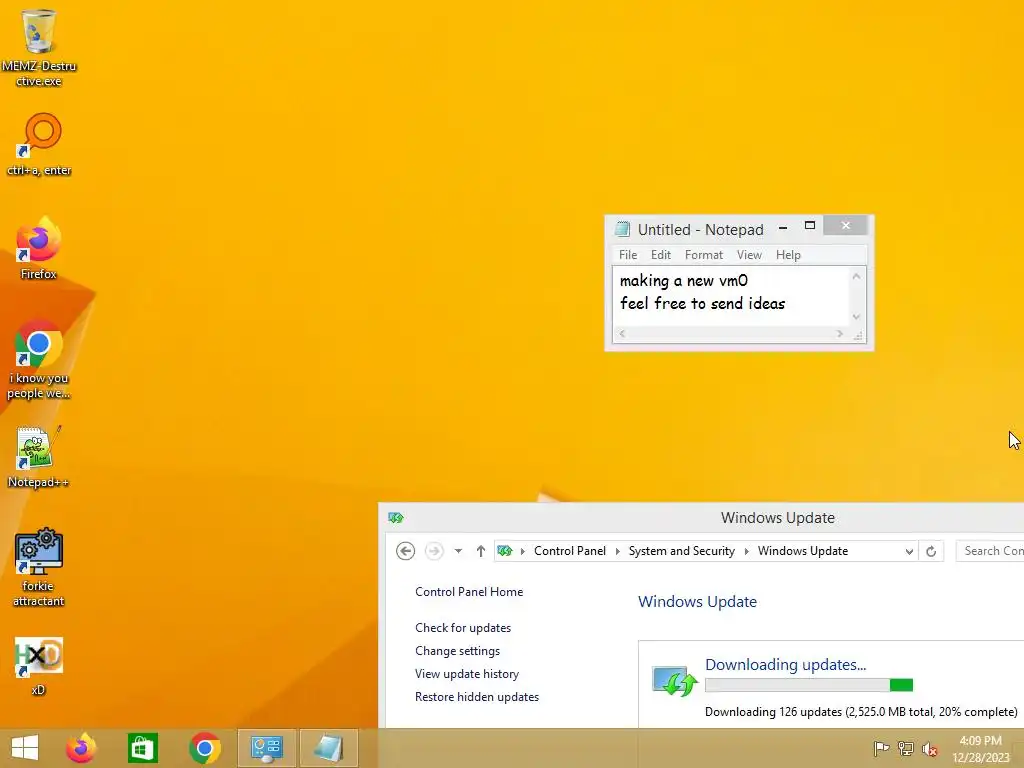Select the HxD 'xD' desktop shortcut

[39, 666]
